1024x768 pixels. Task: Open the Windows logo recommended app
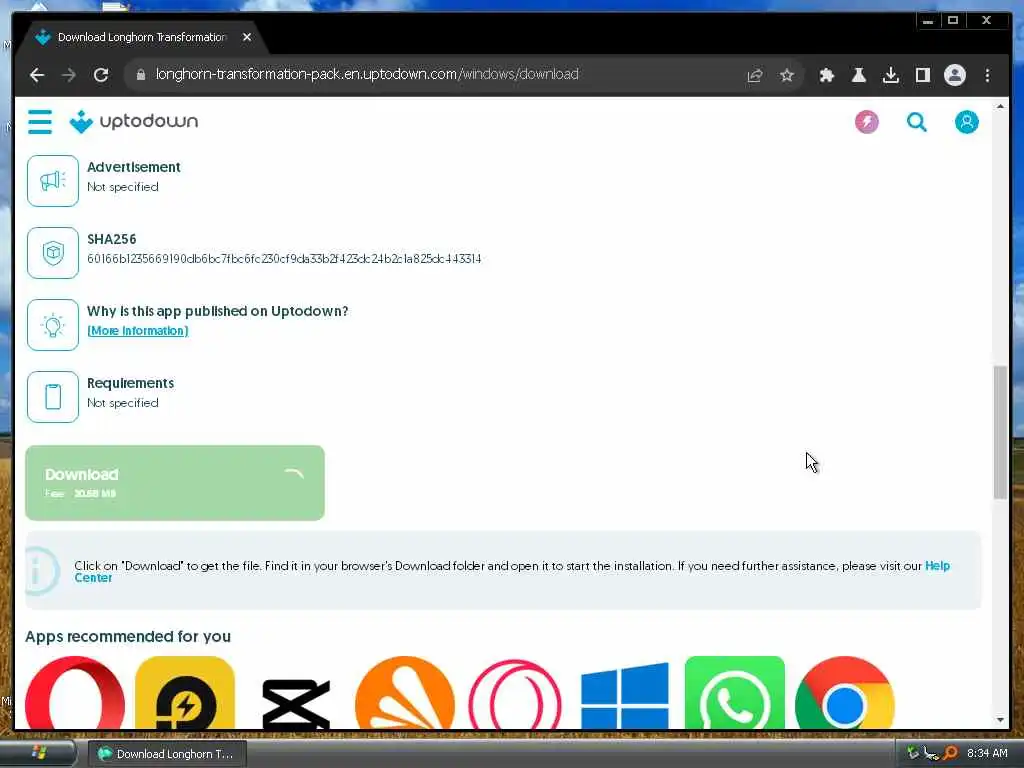pyautogui.click(x=625, y=695)
